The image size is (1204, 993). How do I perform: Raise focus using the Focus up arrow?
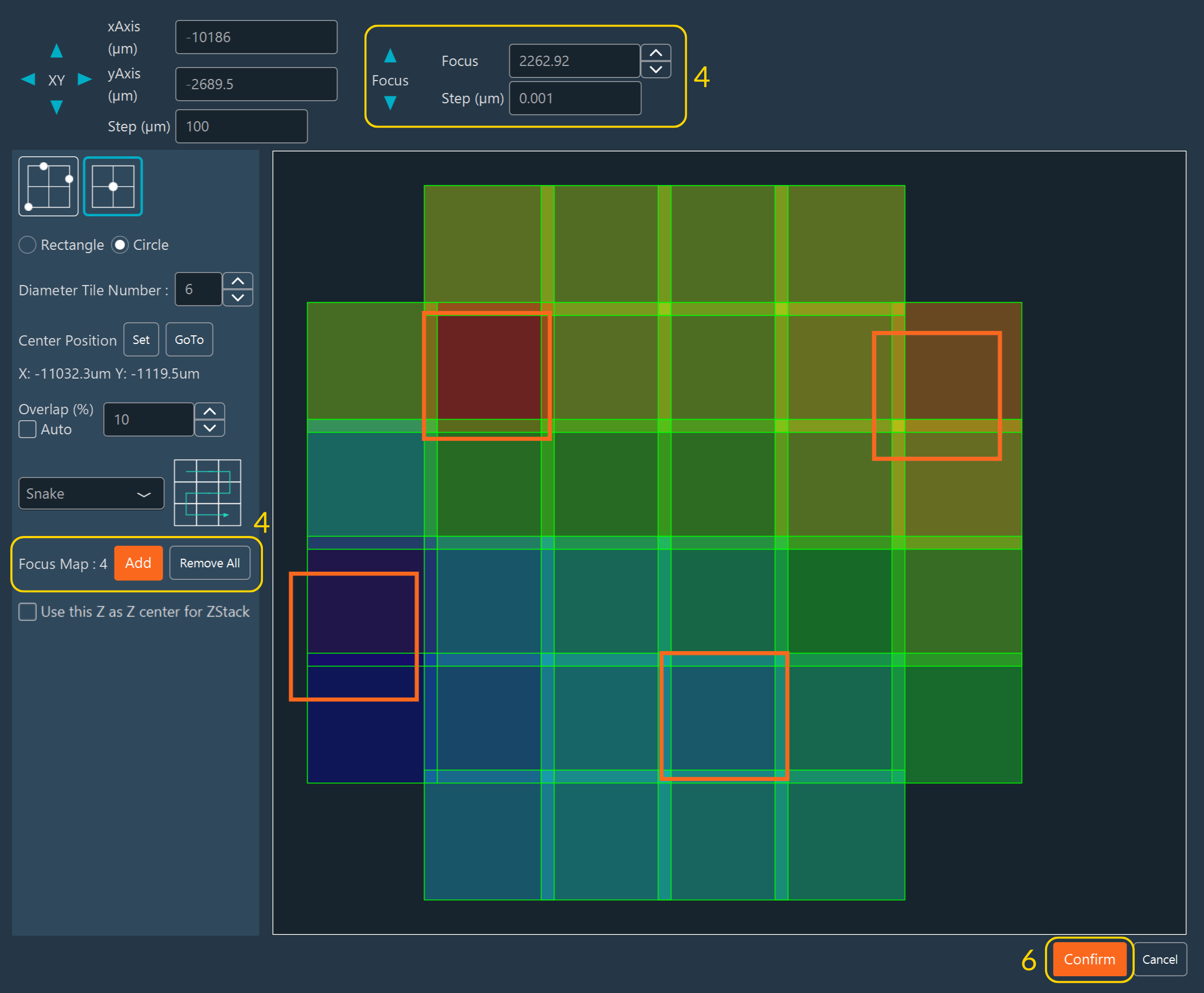(x=389, y=56)
